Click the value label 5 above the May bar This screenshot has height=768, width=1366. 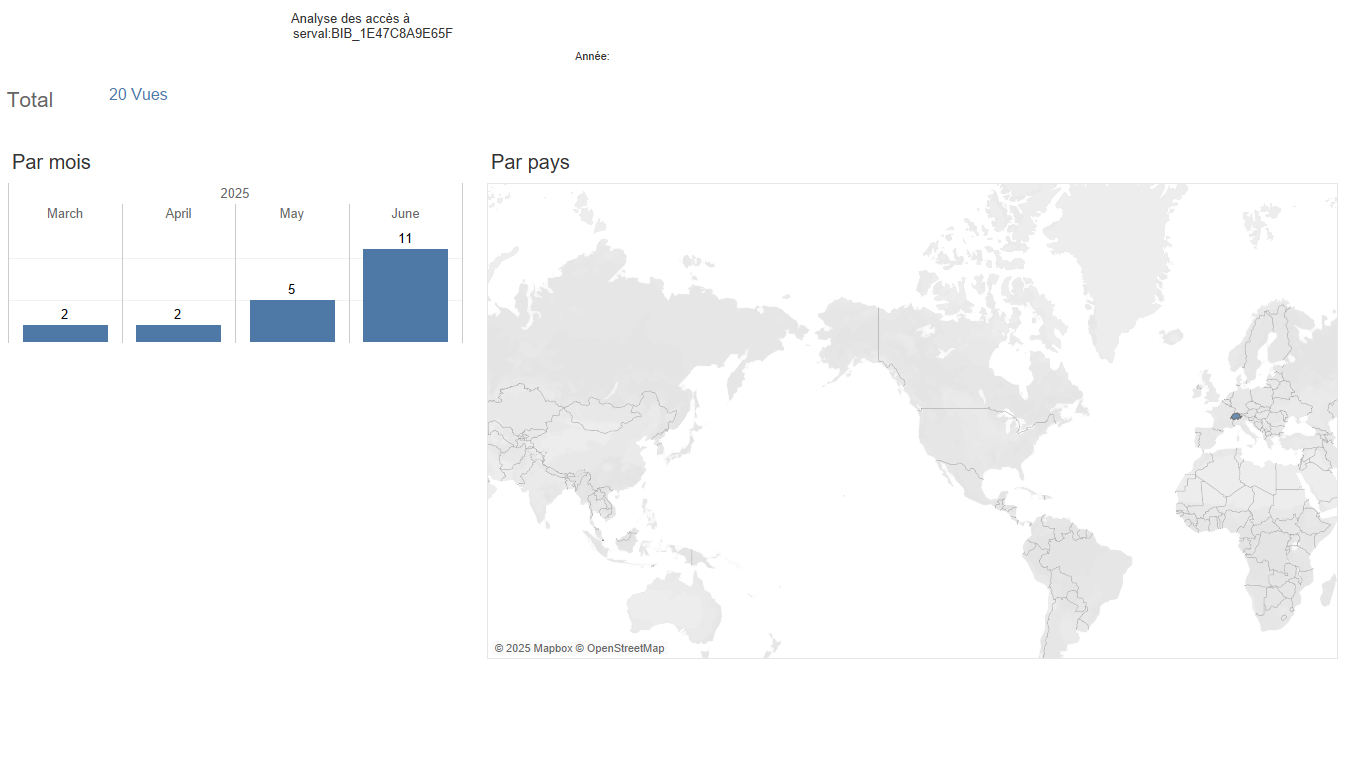click(x=292, y=289)
